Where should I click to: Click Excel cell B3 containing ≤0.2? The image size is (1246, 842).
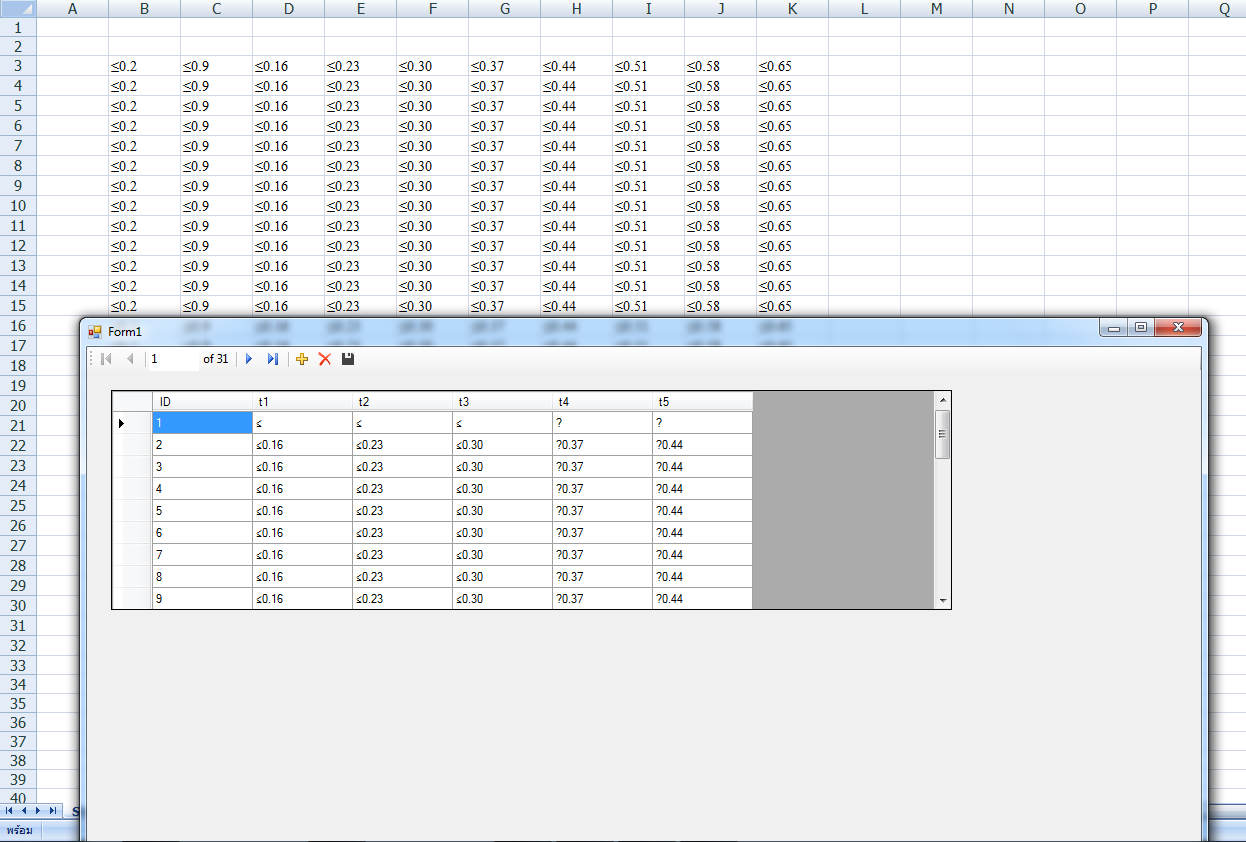click(145, 66)
